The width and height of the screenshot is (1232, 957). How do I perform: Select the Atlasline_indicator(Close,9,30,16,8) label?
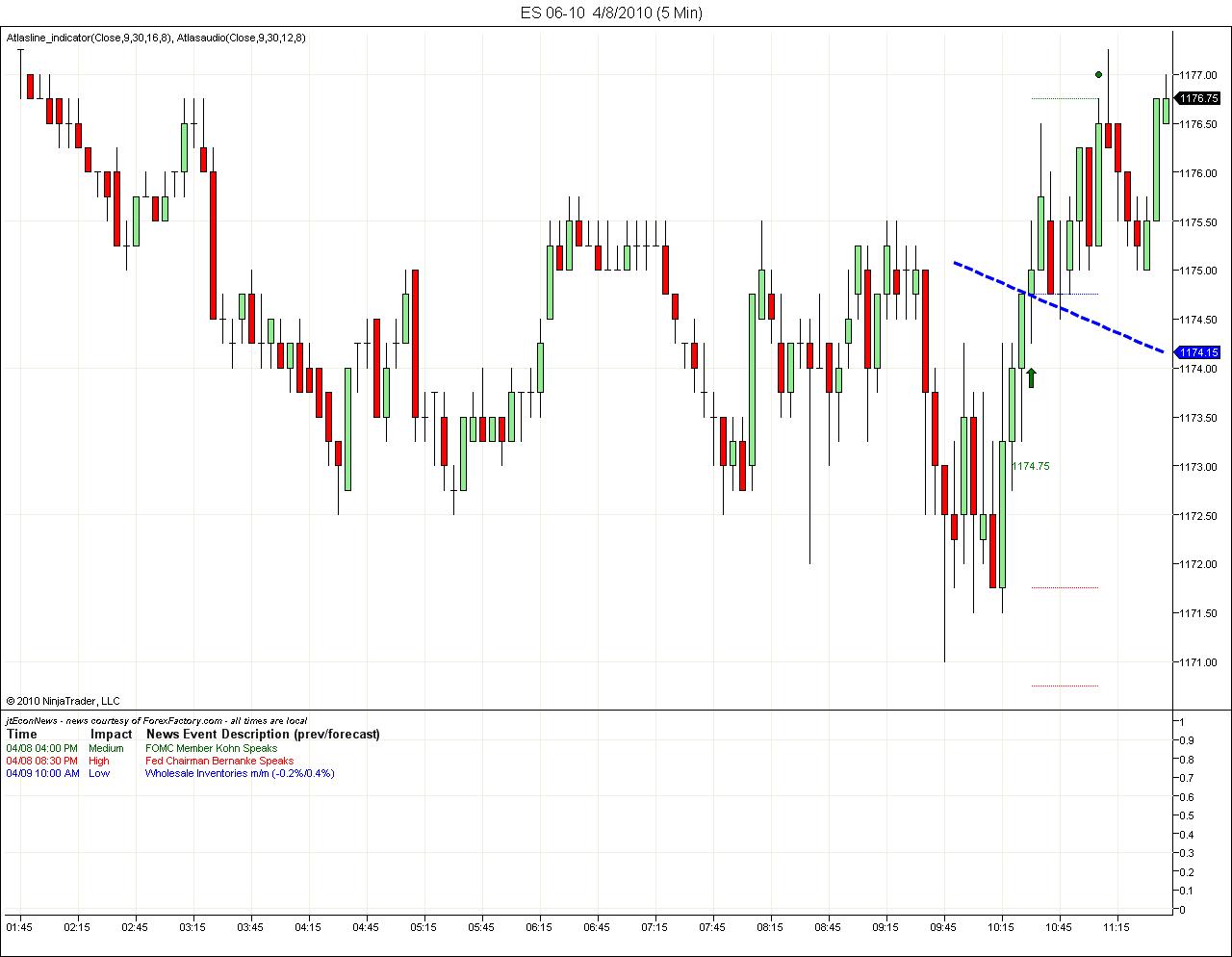(x=90, y=38)
